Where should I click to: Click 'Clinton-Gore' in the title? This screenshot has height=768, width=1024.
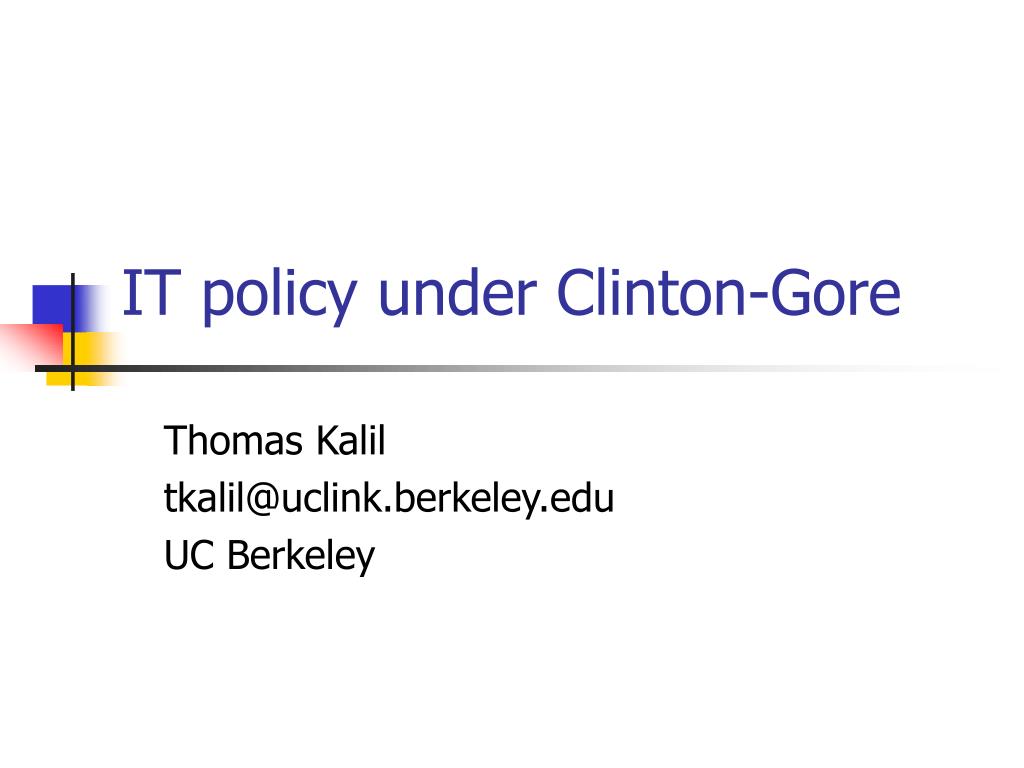(728, 292)
